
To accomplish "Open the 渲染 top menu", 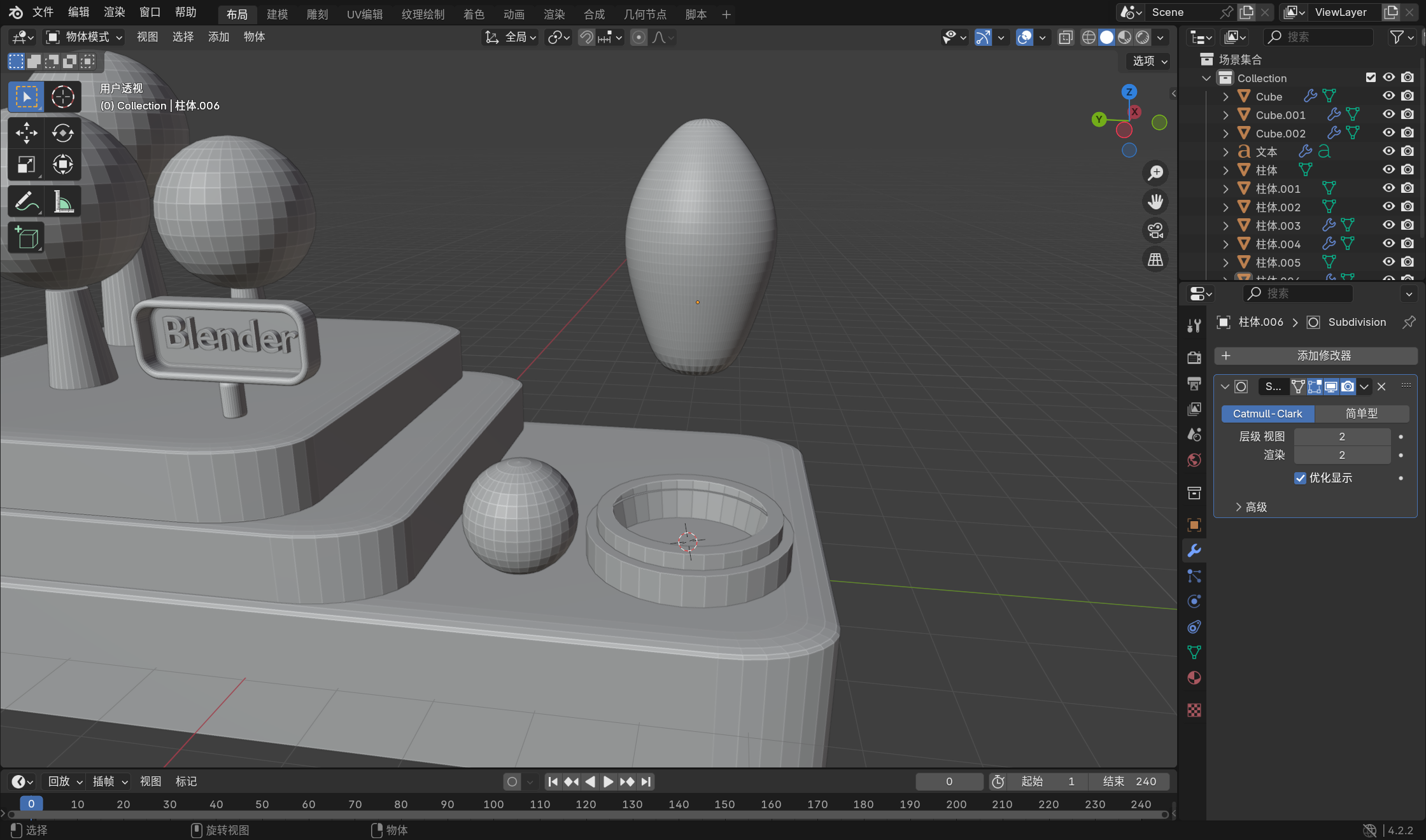I will point(114,12).
